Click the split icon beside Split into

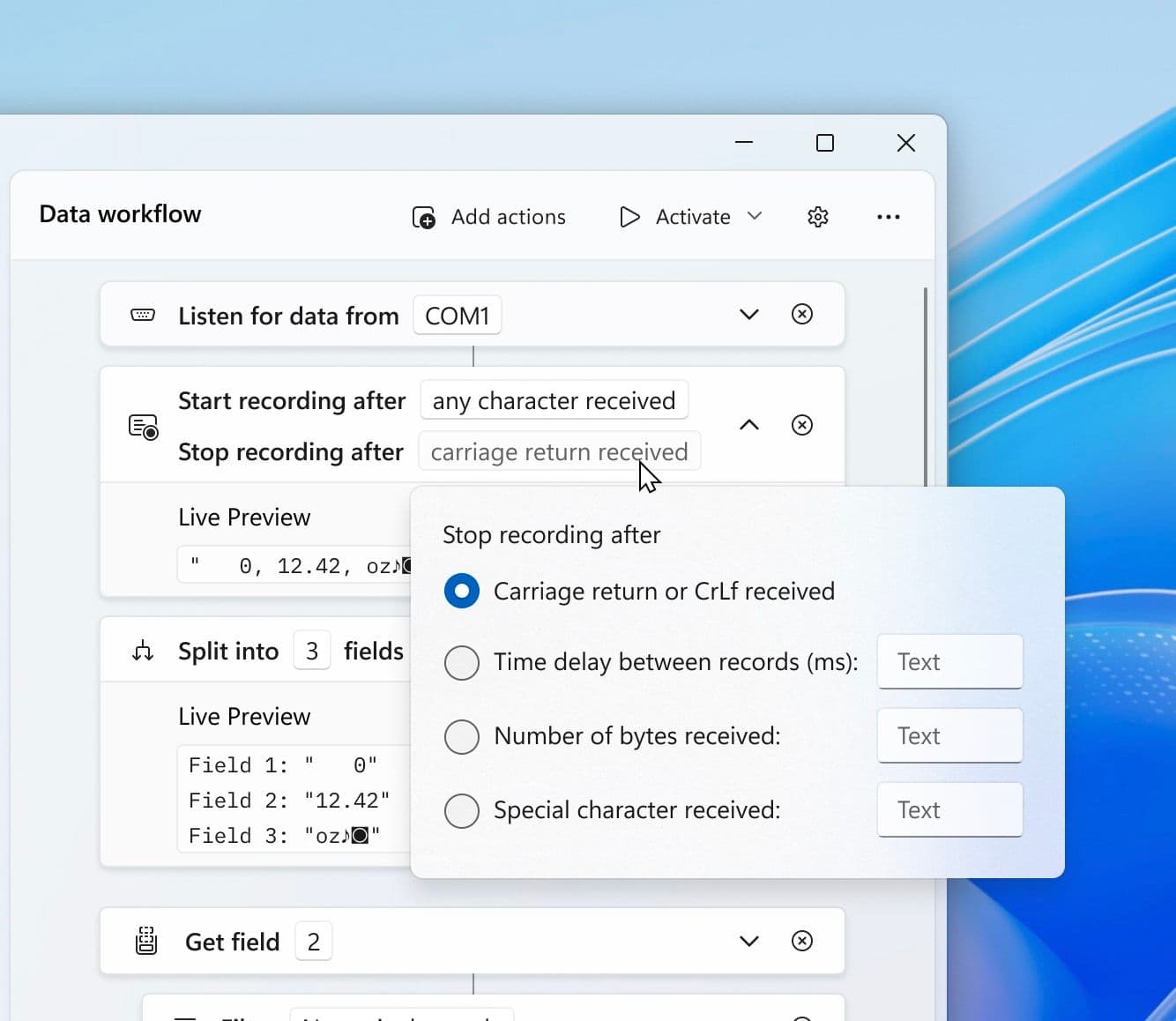click(143, 652)
